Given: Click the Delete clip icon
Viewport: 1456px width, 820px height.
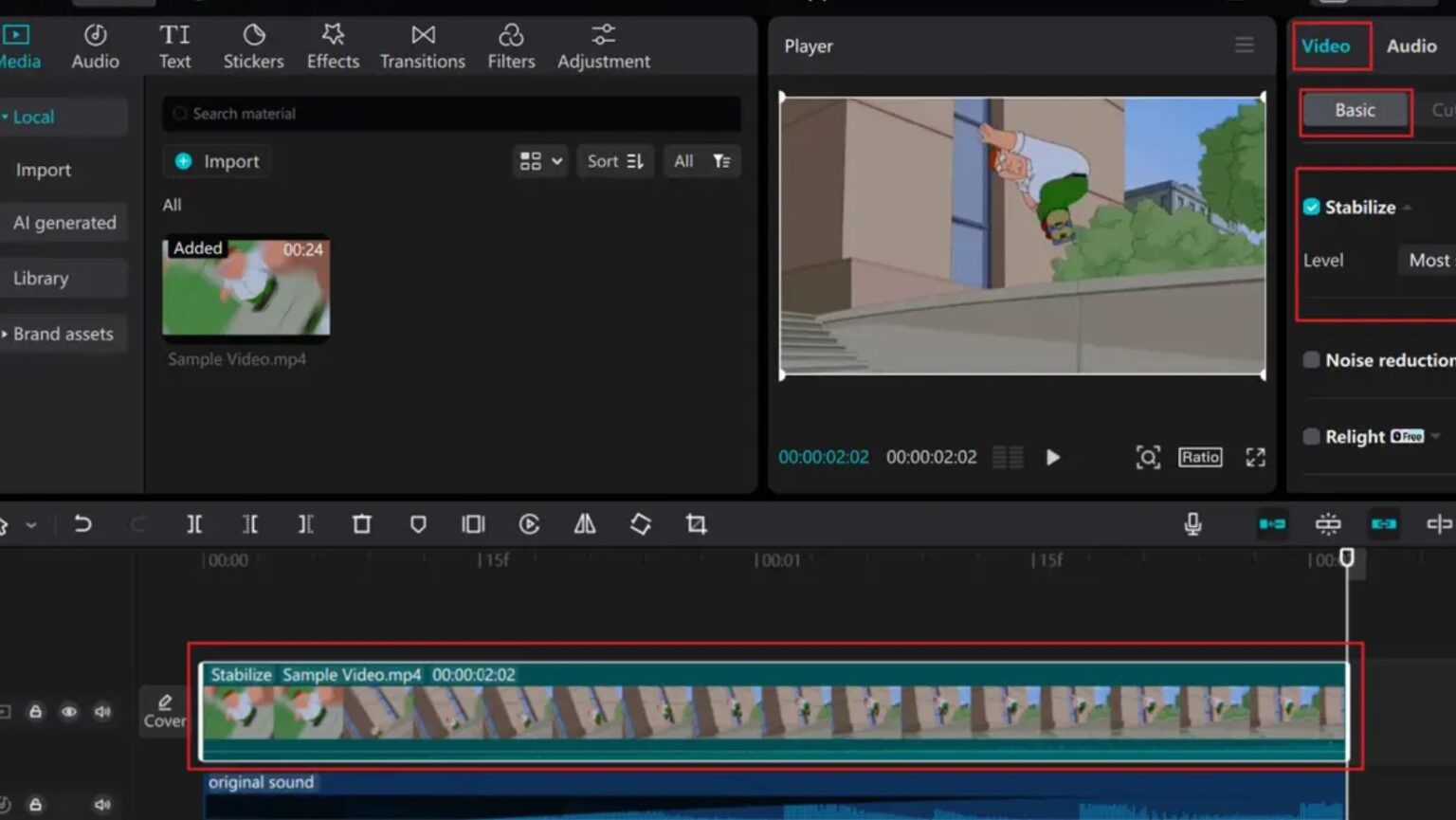Looking at the screenshot, I should click(361, 523).
